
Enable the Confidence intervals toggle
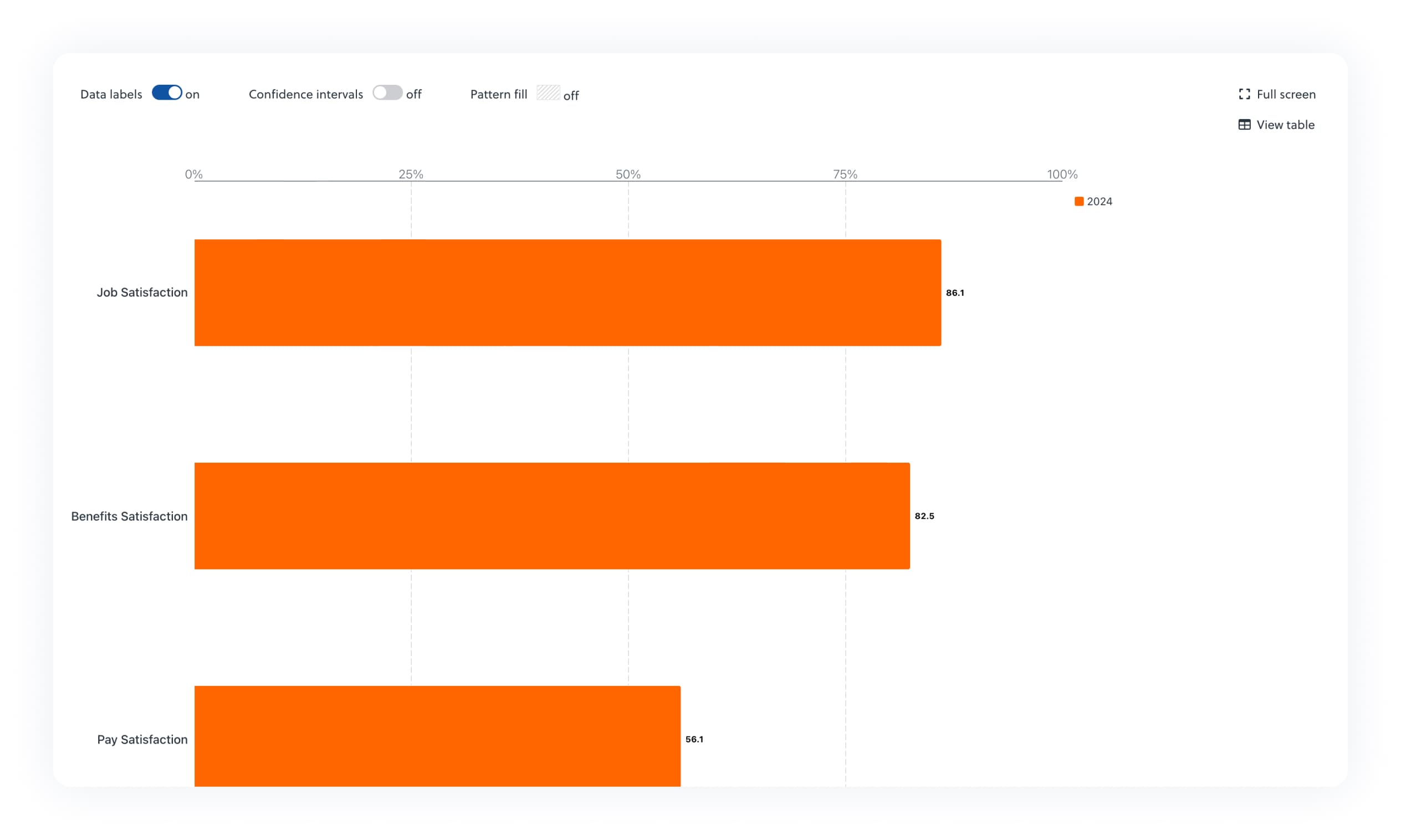387,93
